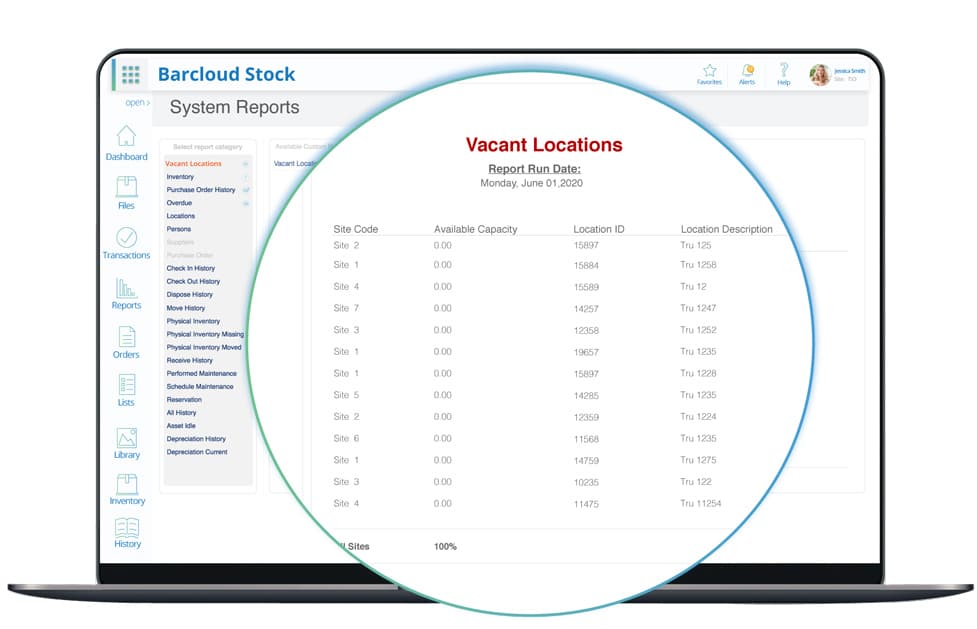Go to Dashboard in sidebar
The width and height of the screenshot is (977, 629).
pos(126,143)
